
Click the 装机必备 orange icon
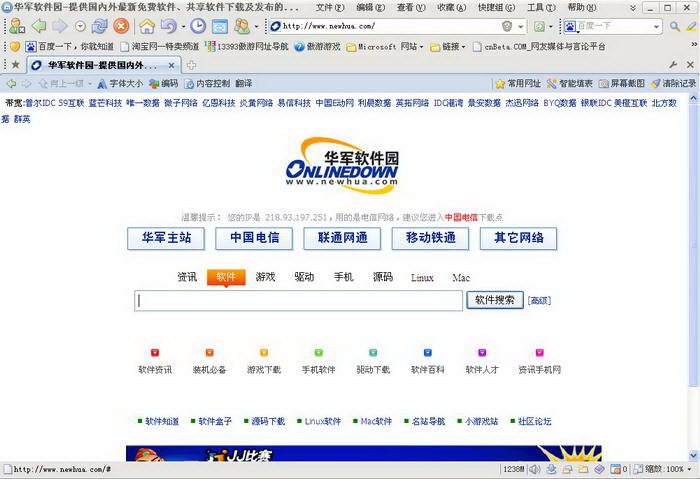click(209, 353)
